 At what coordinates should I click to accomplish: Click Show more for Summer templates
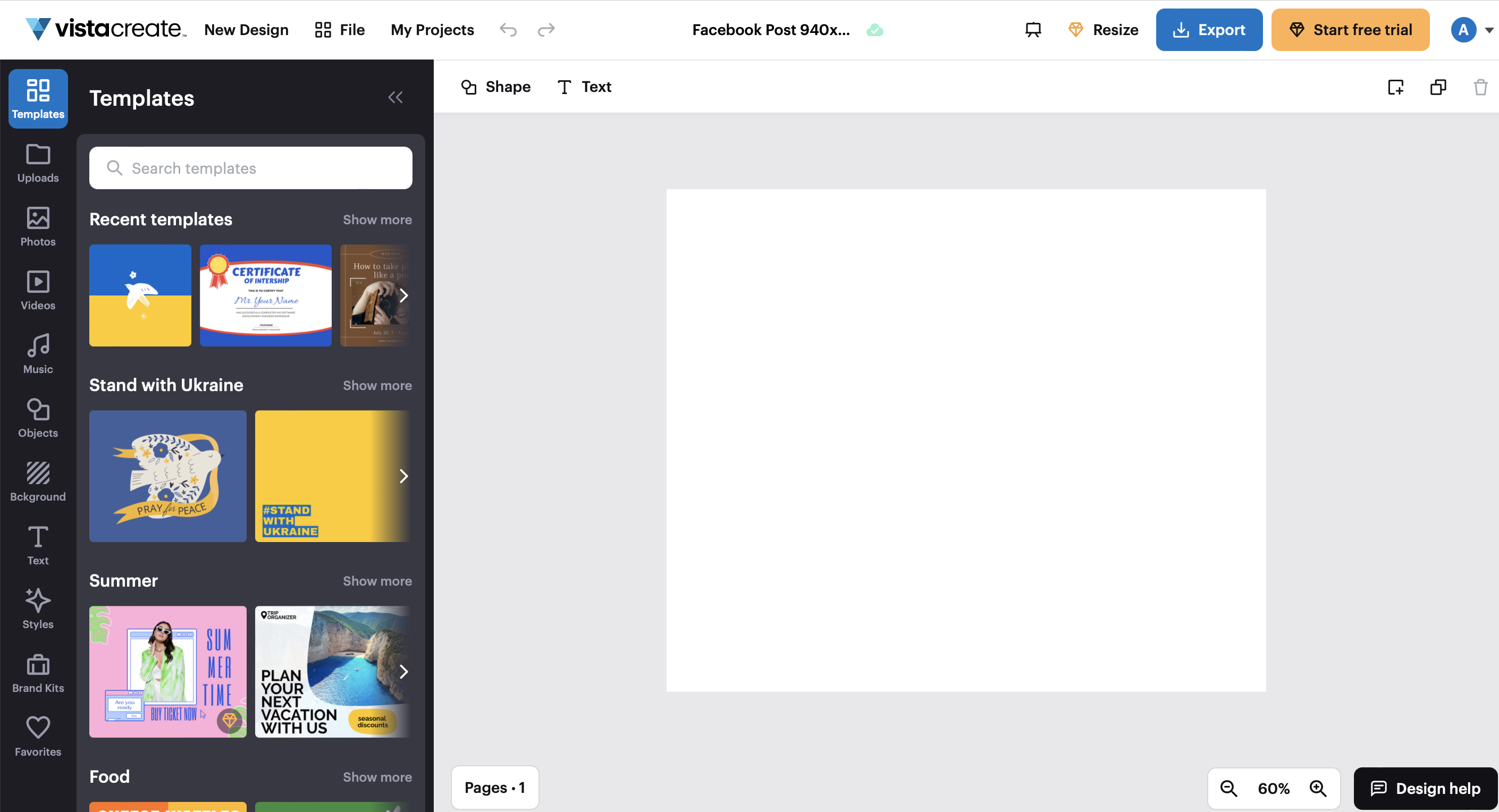click(x=377, y=580)
